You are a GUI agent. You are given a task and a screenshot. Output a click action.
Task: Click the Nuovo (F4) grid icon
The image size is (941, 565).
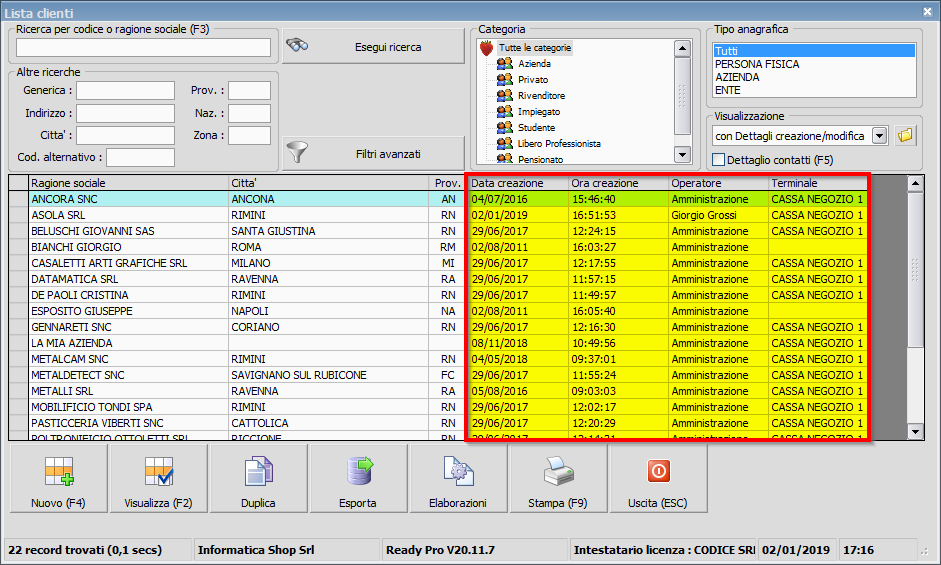point(59,471)
